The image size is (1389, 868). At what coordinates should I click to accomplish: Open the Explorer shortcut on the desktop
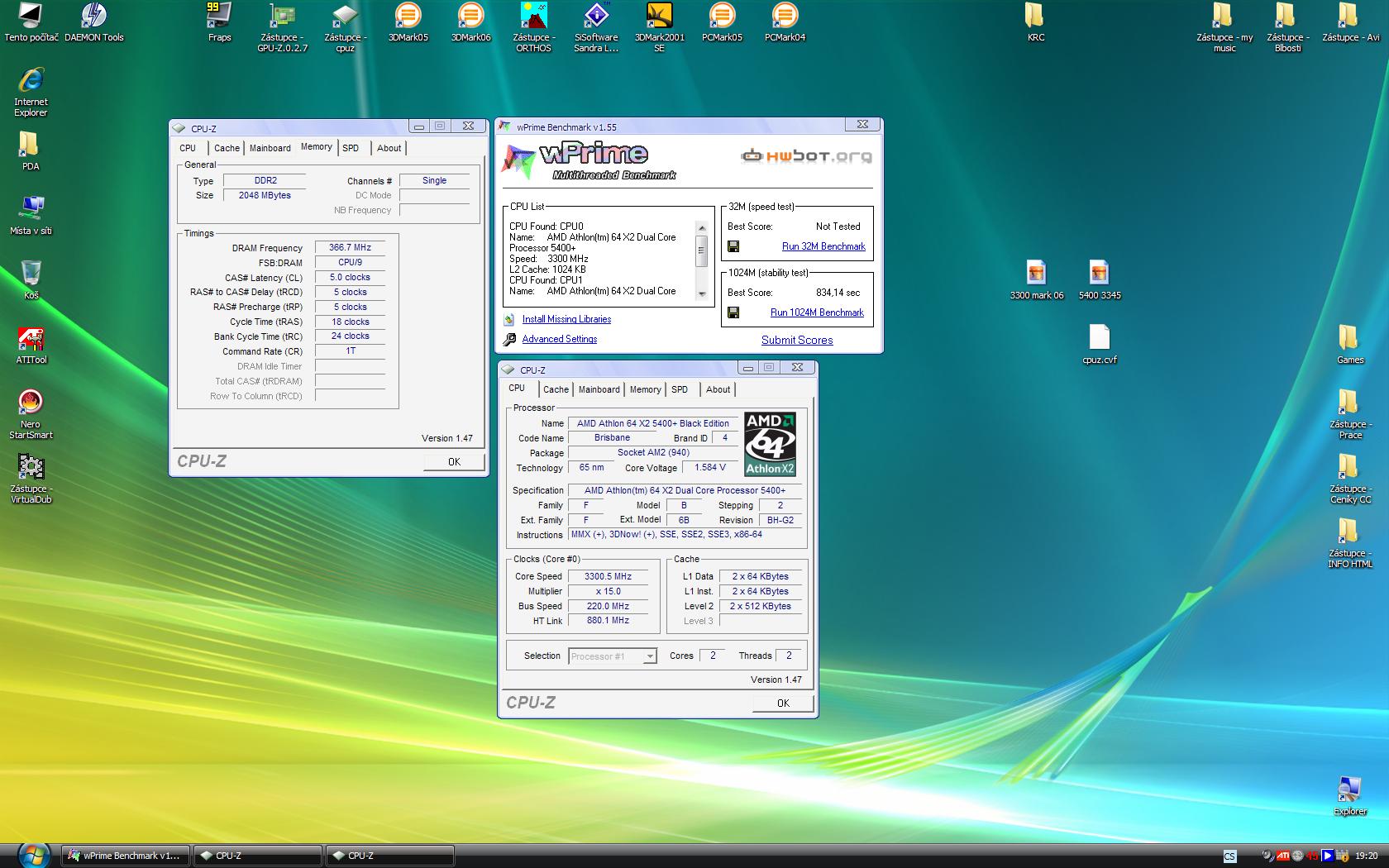click(x=1349, y=796)
